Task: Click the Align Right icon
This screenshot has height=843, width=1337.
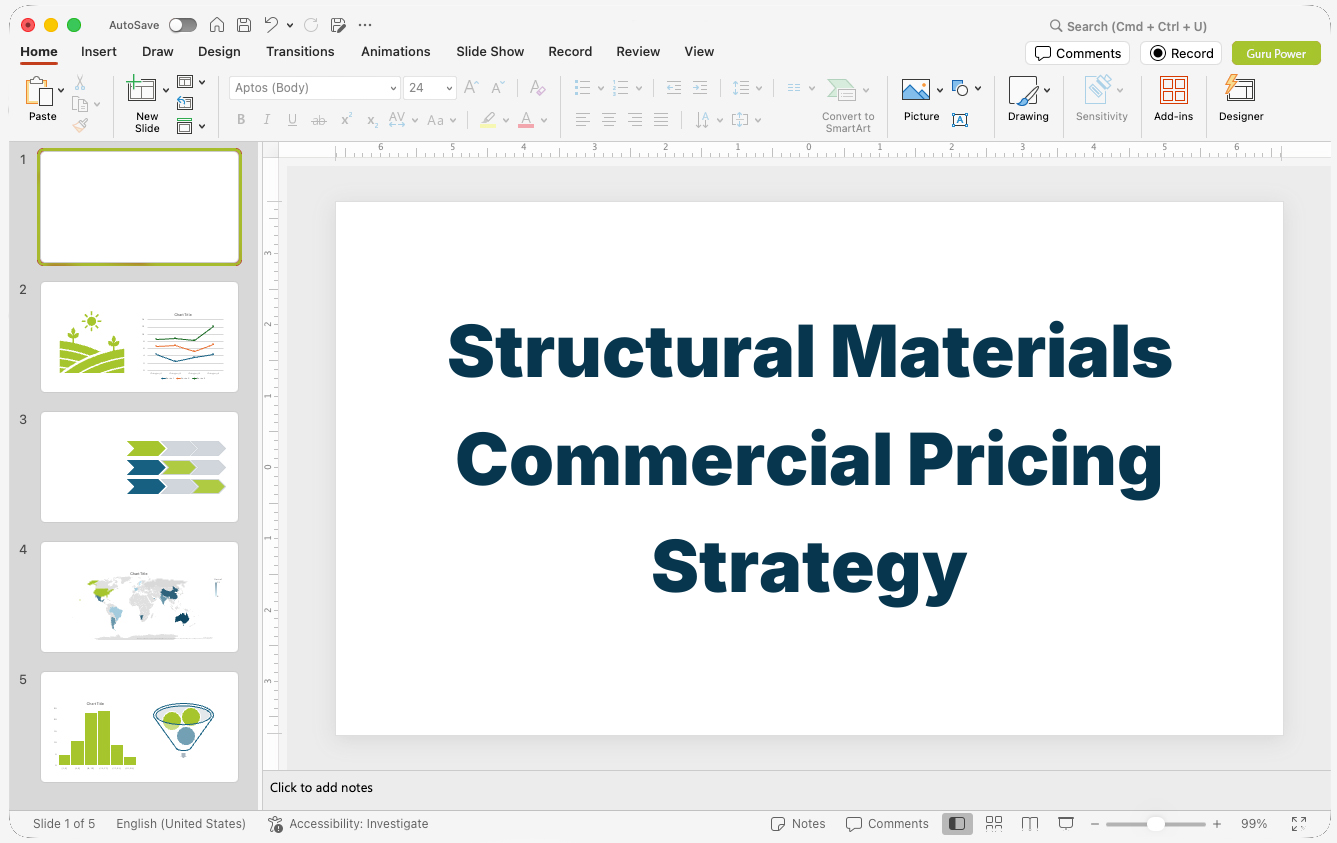Action: pyautogui.click(x=635, y=120)
